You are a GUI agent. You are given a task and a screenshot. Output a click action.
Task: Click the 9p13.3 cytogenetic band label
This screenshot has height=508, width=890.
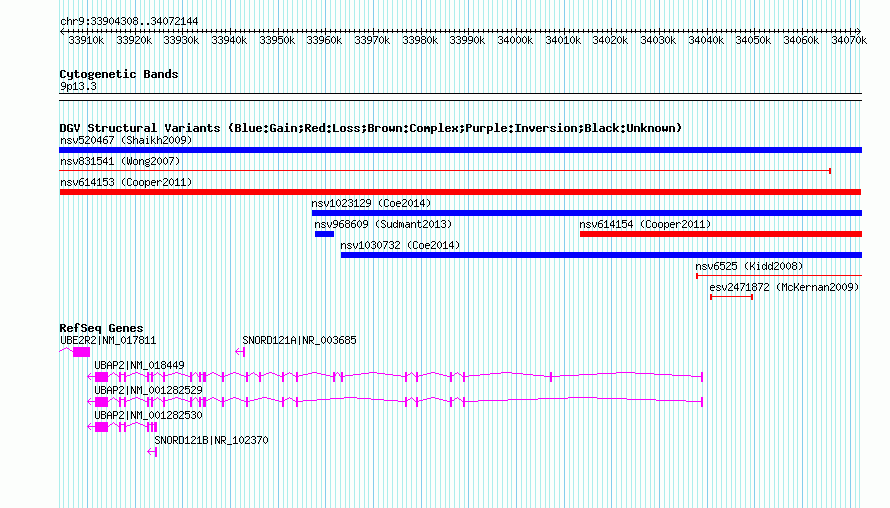78,87
